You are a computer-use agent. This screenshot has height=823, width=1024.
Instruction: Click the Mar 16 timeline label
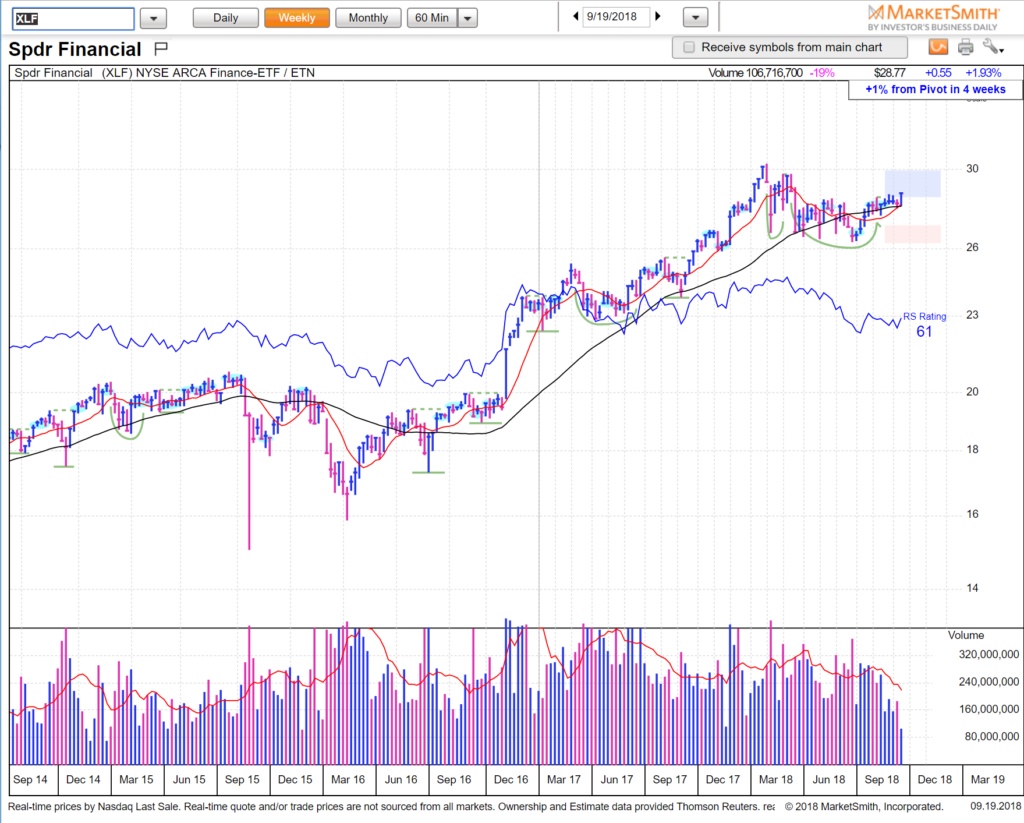[x=347, y=779]
